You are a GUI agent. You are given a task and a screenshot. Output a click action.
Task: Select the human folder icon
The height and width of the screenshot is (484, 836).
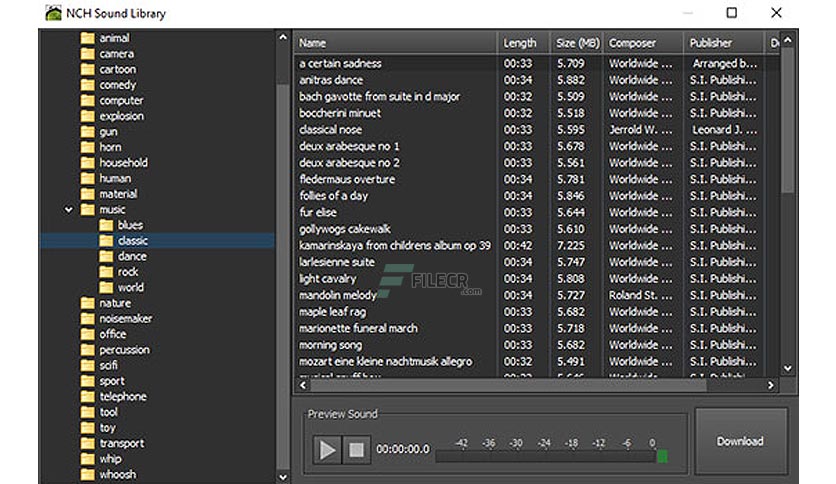pyautogui.click(x=87, y=178)
